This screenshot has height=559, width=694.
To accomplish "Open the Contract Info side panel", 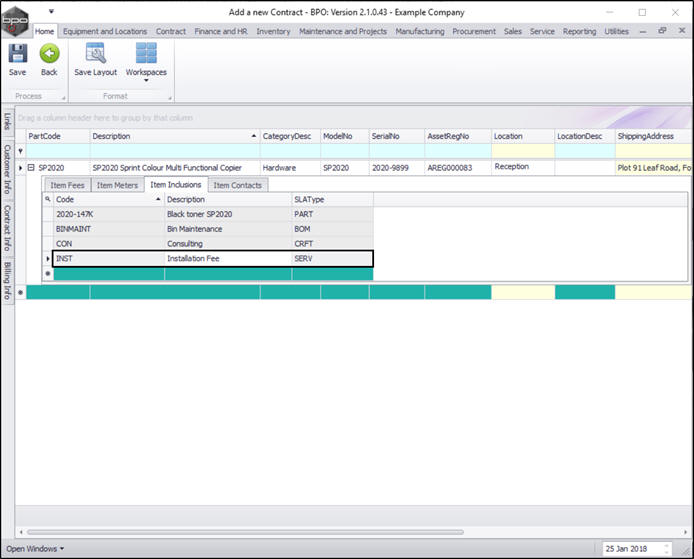I will click(7, 227).
